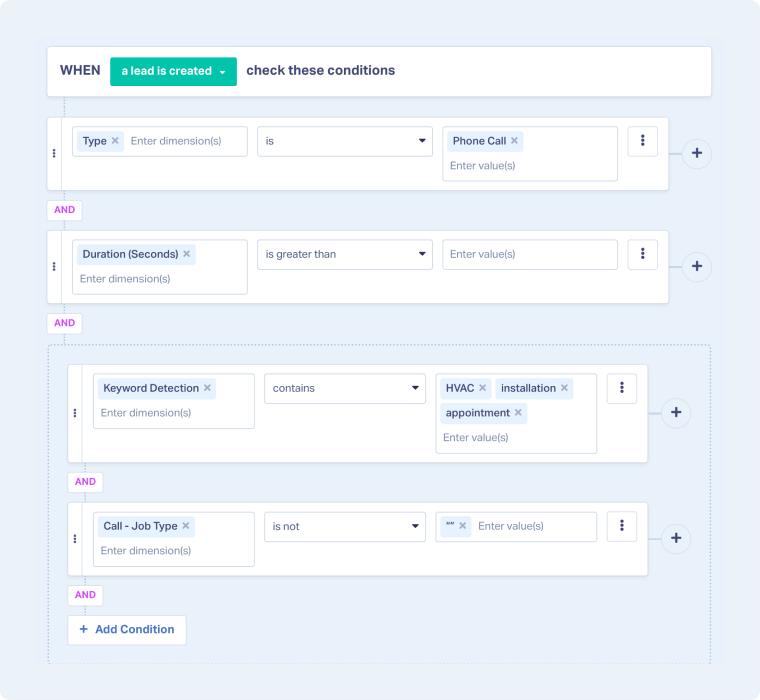Remove the HVAC keyword tag
760x700 pixels.
[x=482, y=388]
